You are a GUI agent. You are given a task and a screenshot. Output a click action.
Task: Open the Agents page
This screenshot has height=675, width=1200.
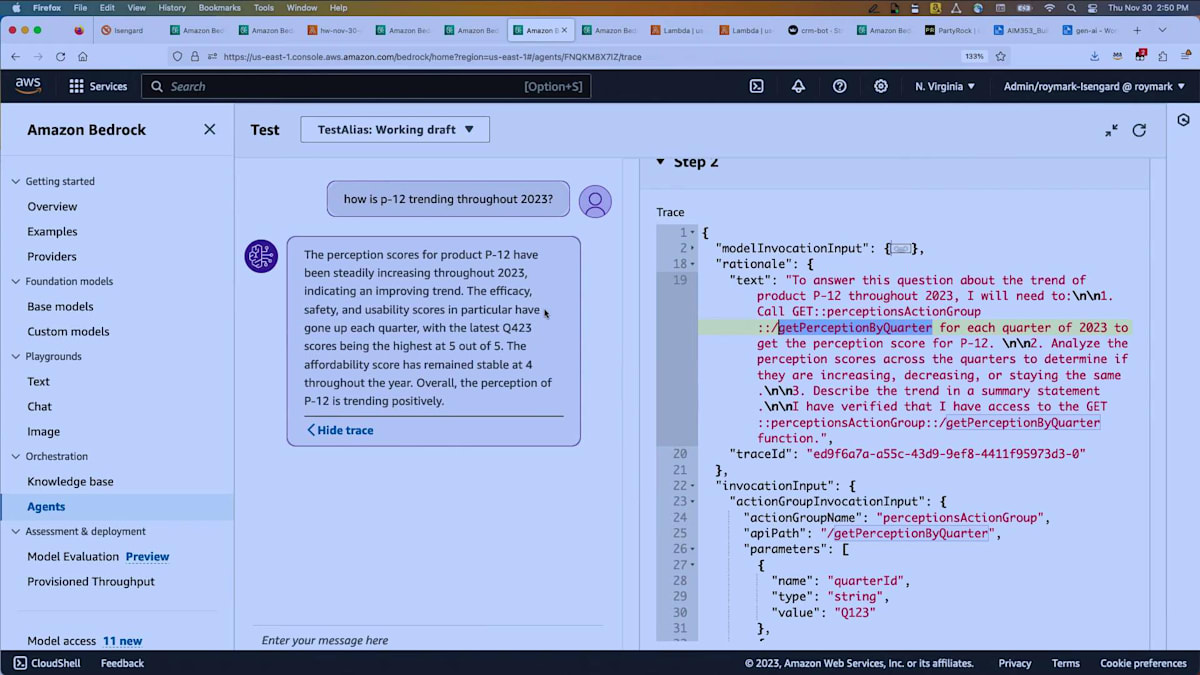pos(46,507)
